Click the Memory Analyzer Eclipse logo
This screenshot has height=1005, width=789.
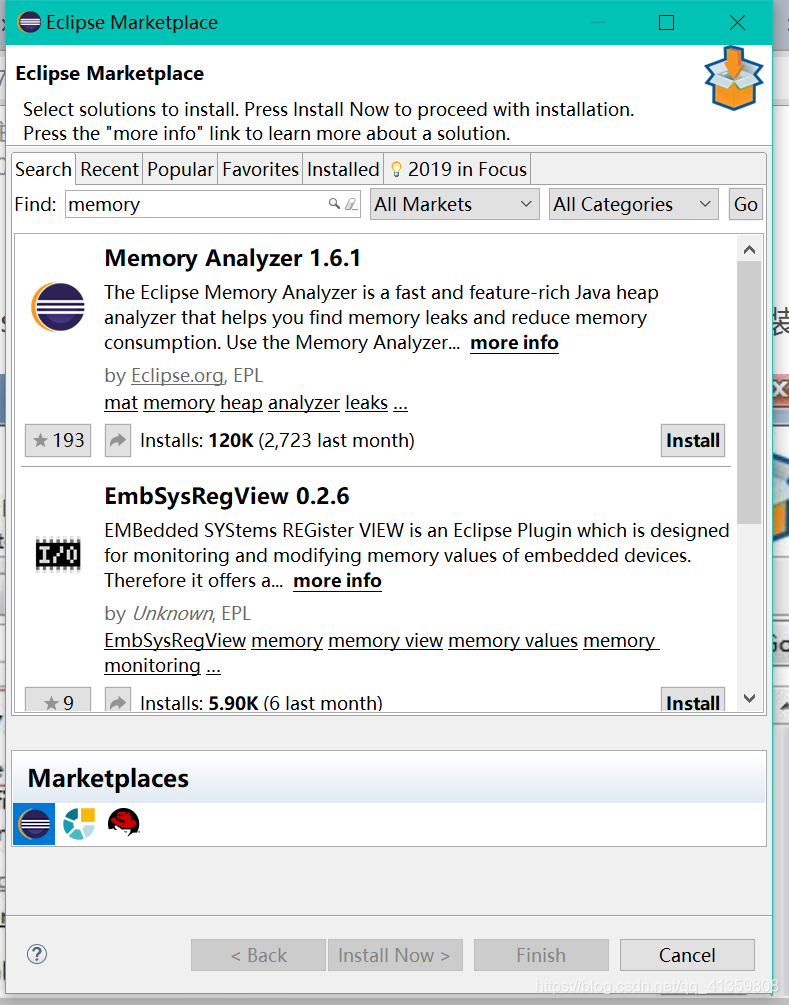pyautogui.click(x=58, y=307)
